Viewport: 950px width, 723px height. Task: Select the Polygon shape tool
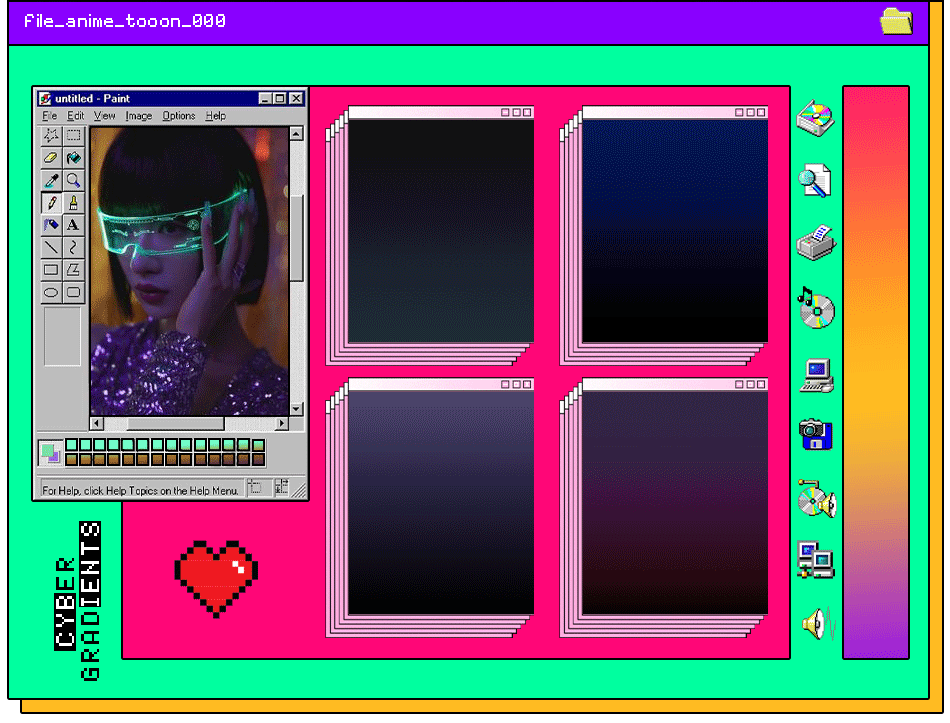point(73,270)
